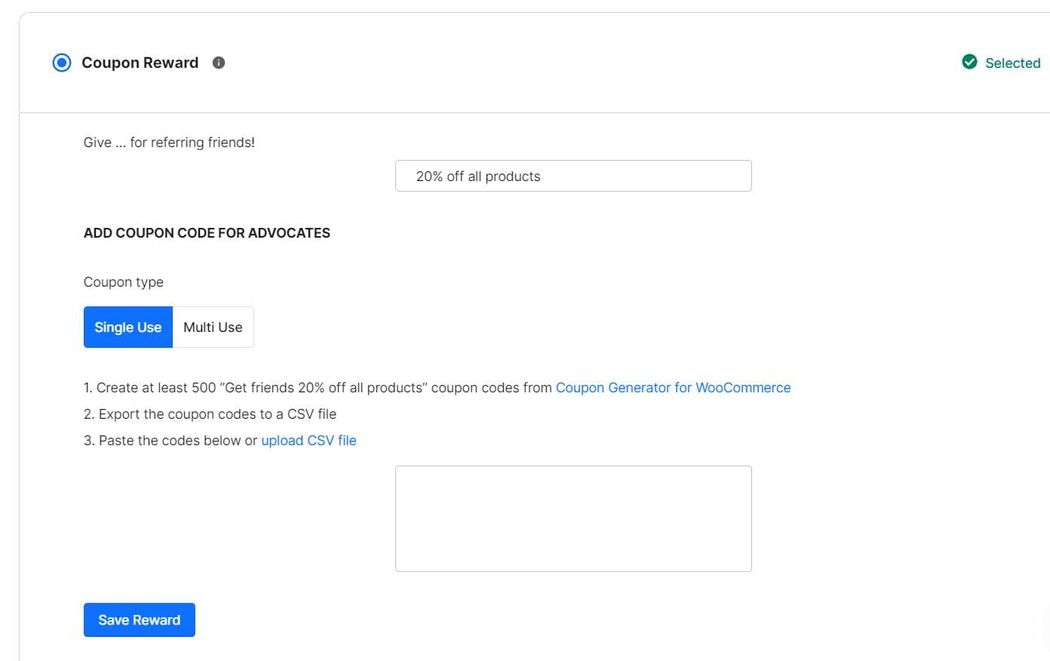Click the Coupon Reward title text

click(x=140, y=63)
